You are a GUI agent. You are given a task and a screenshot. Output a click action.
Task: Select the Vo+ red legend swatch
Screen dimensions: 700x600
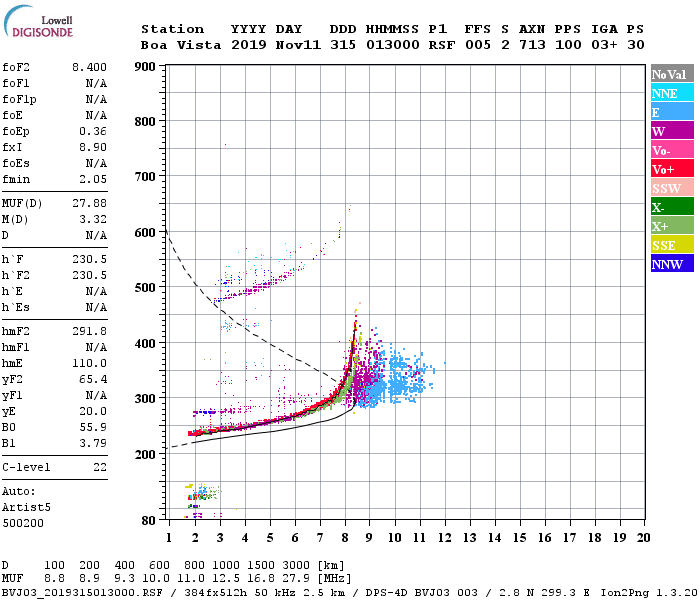[672, 168]
